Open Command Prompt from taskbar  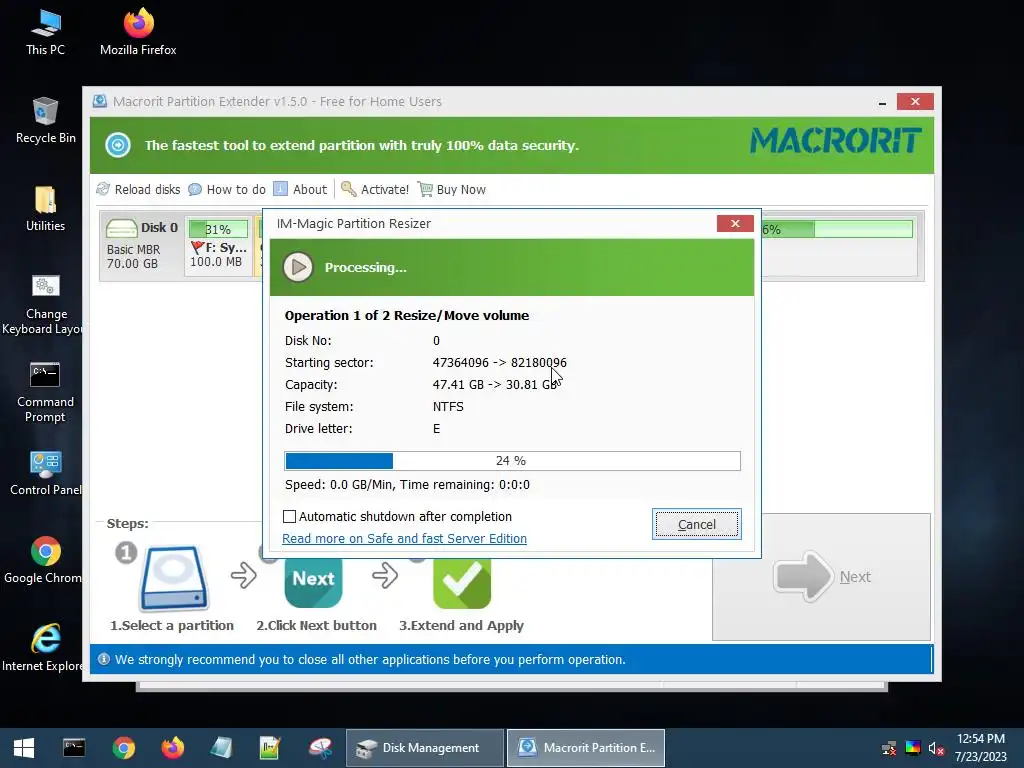(74, 748)
